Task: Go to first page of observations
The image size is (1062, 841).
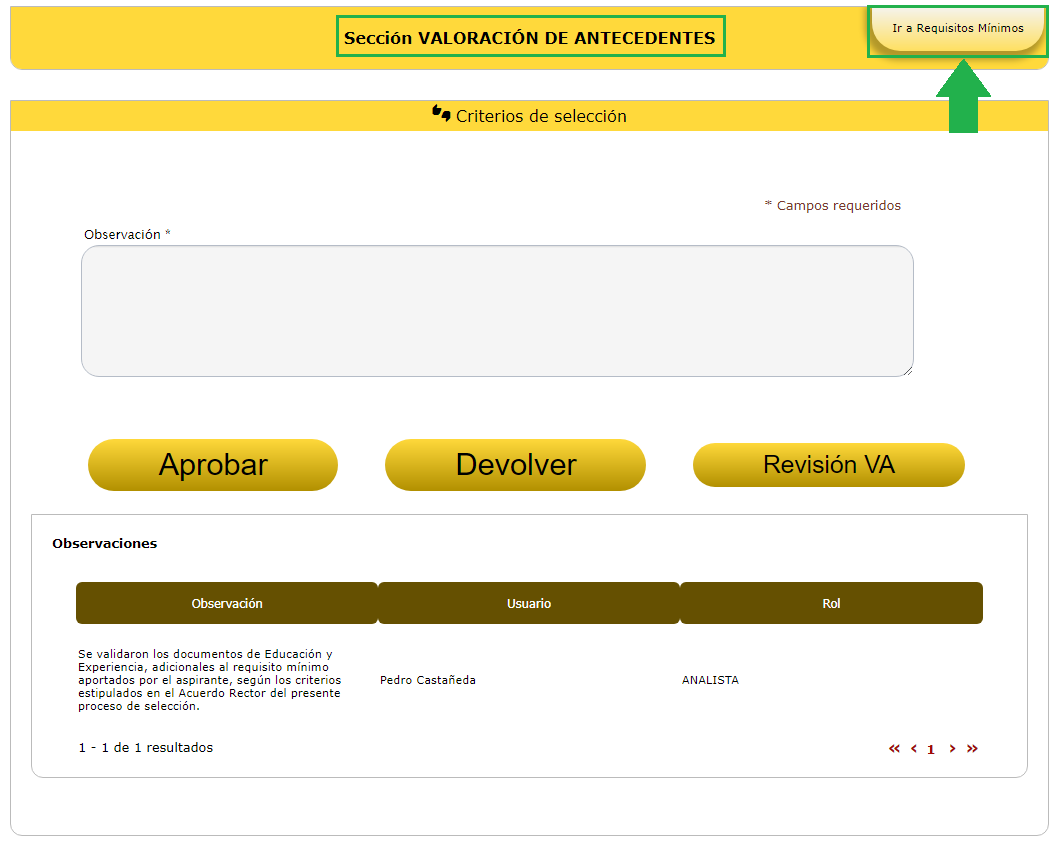Action: pyautogui.click(x=894, y=749)
